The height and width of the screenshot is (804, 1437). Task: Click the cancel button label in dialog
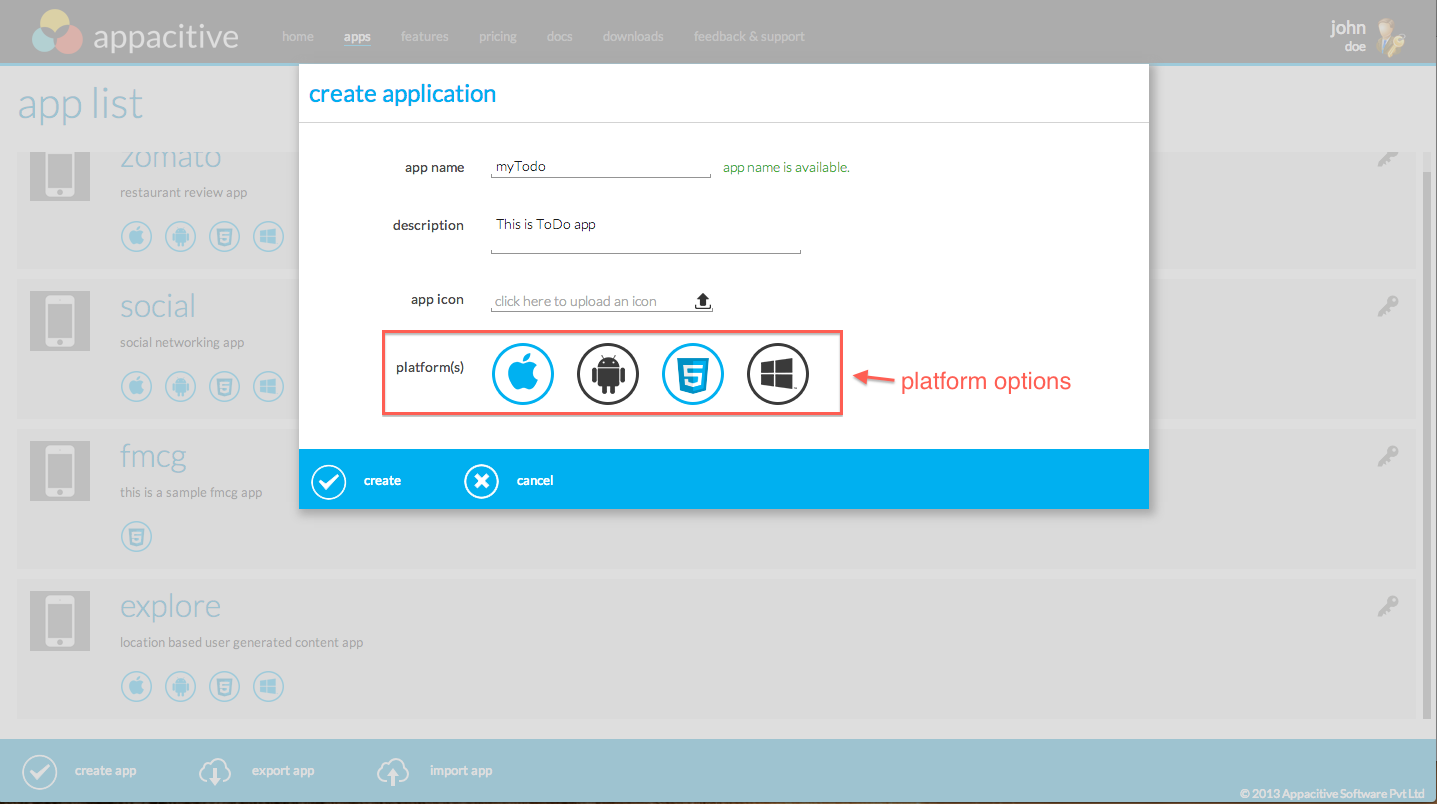pos(535,481)
